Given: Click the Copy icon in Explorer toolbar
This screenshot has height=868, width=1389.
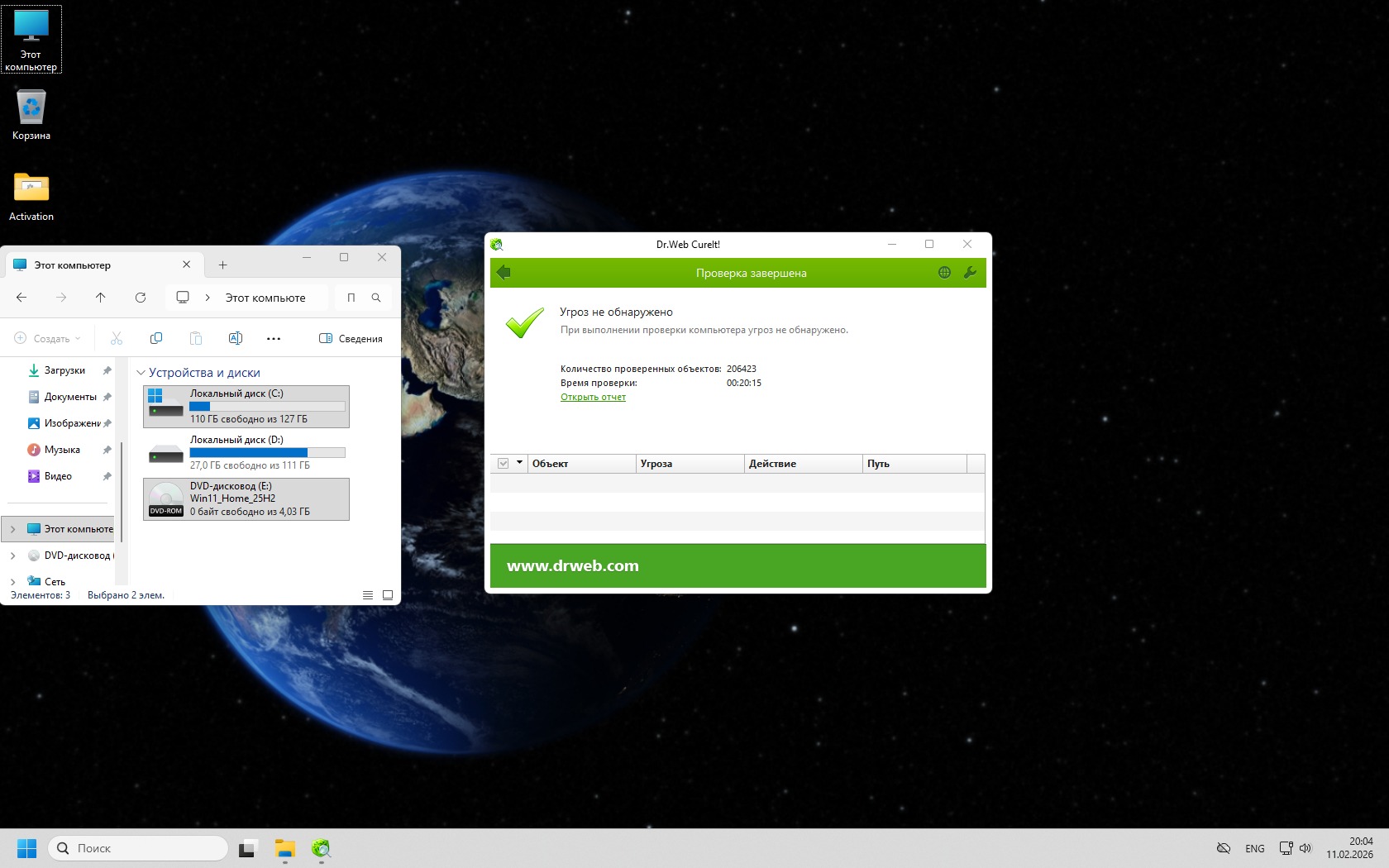Looking at the screenshot, I should (x=156, y=338).
